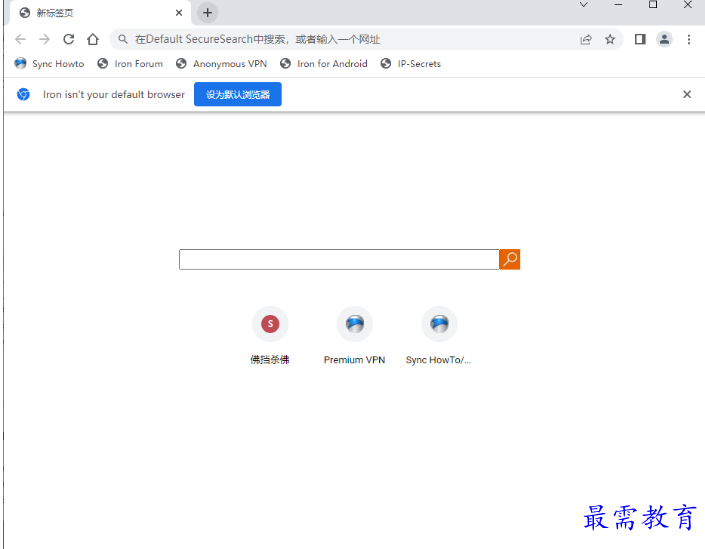Click 设为默认浏览器 button
The image size is (705, 549).
click(238, 94)
